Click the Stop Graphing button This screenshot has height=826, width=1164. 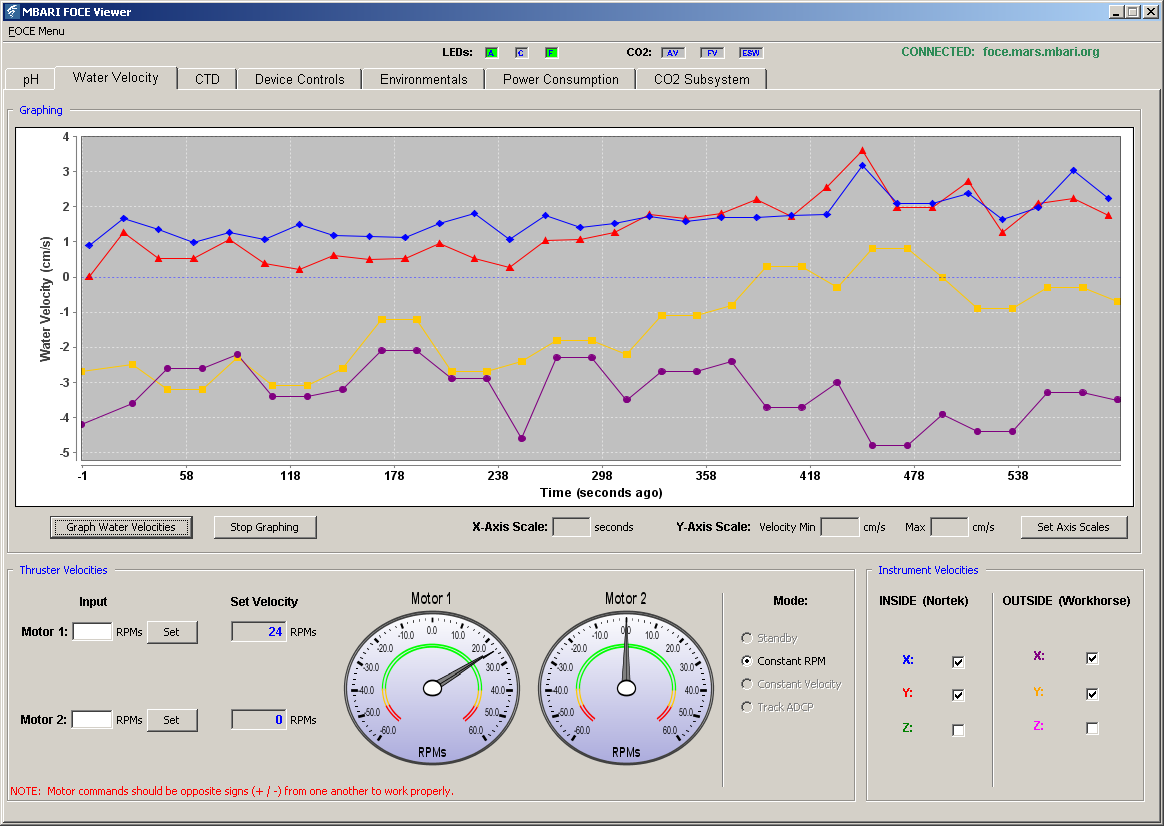pyautogui.click(x=264, y=527)
